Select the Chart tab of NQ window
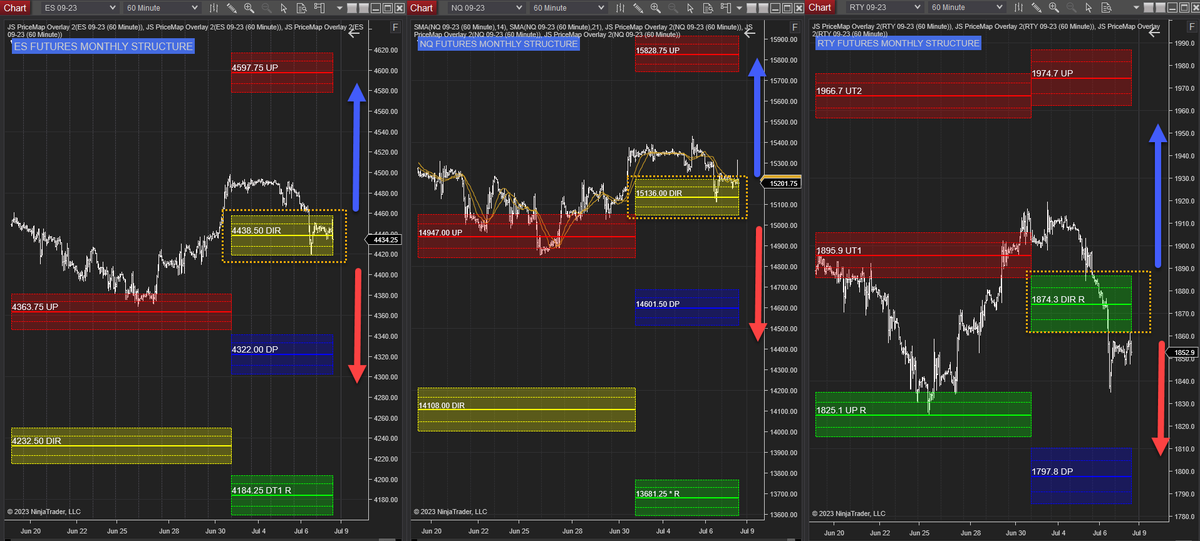 pyautogui.click(x=421, y=8)
